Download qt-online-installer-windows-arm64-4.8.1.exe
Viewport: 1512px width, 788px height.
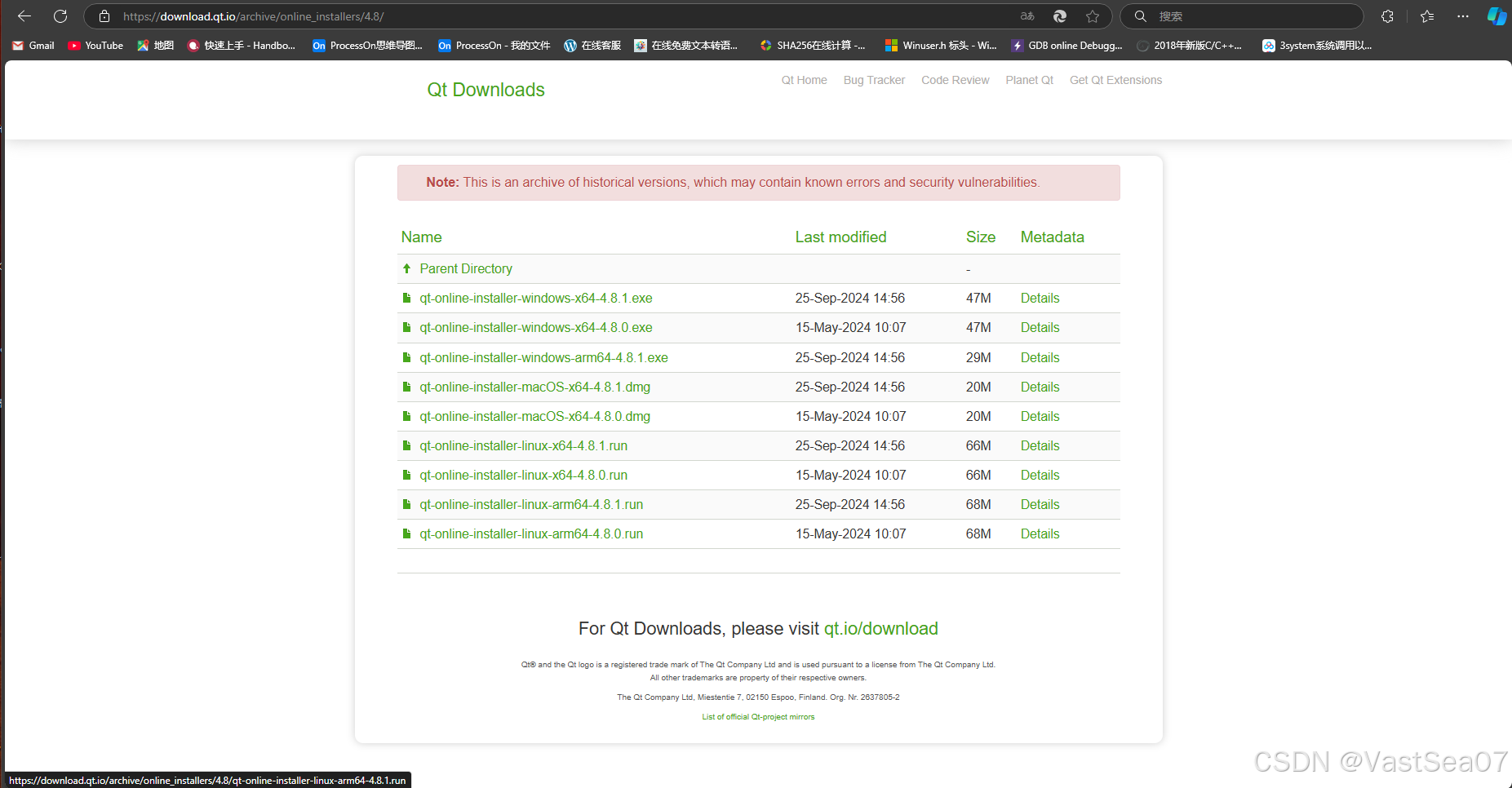pyautogui.click(x=543, y=357)
